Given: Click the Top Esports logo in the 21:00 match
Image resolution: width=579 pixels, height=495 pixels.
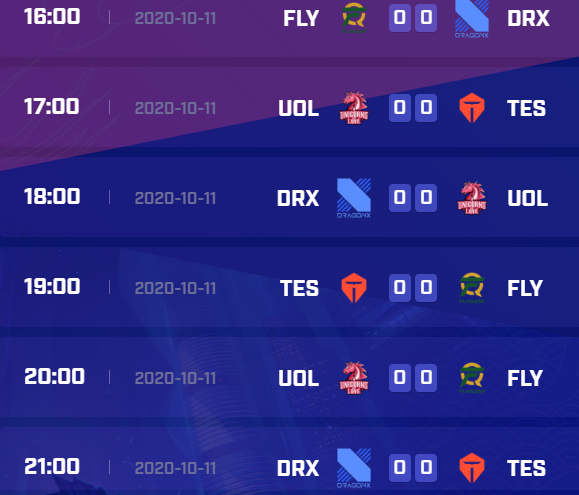Looking at the screenshot, I should click(472, 468).
